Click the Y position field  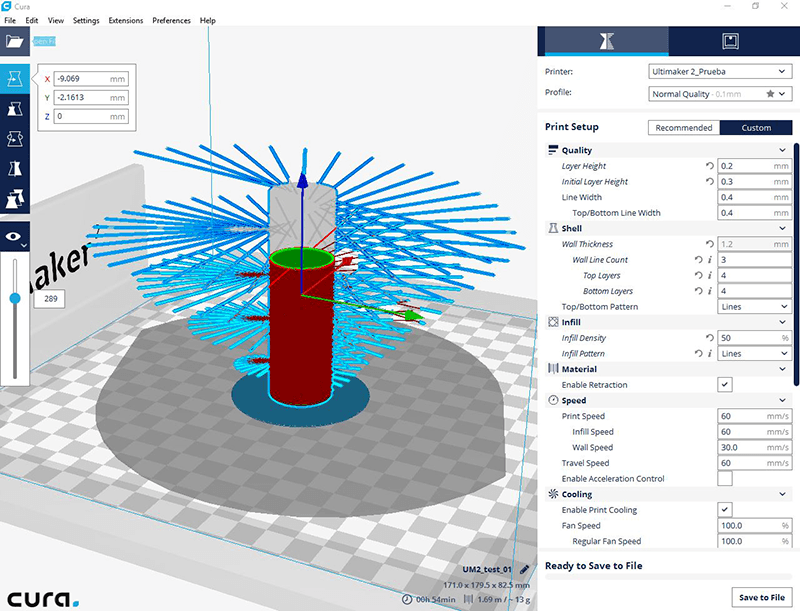[91, 97]
